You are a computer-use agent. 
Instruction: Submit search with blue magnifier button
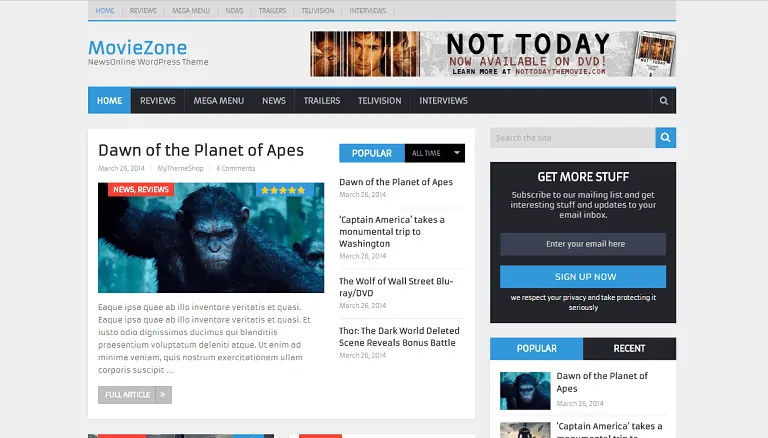click(x=666, y=138)
